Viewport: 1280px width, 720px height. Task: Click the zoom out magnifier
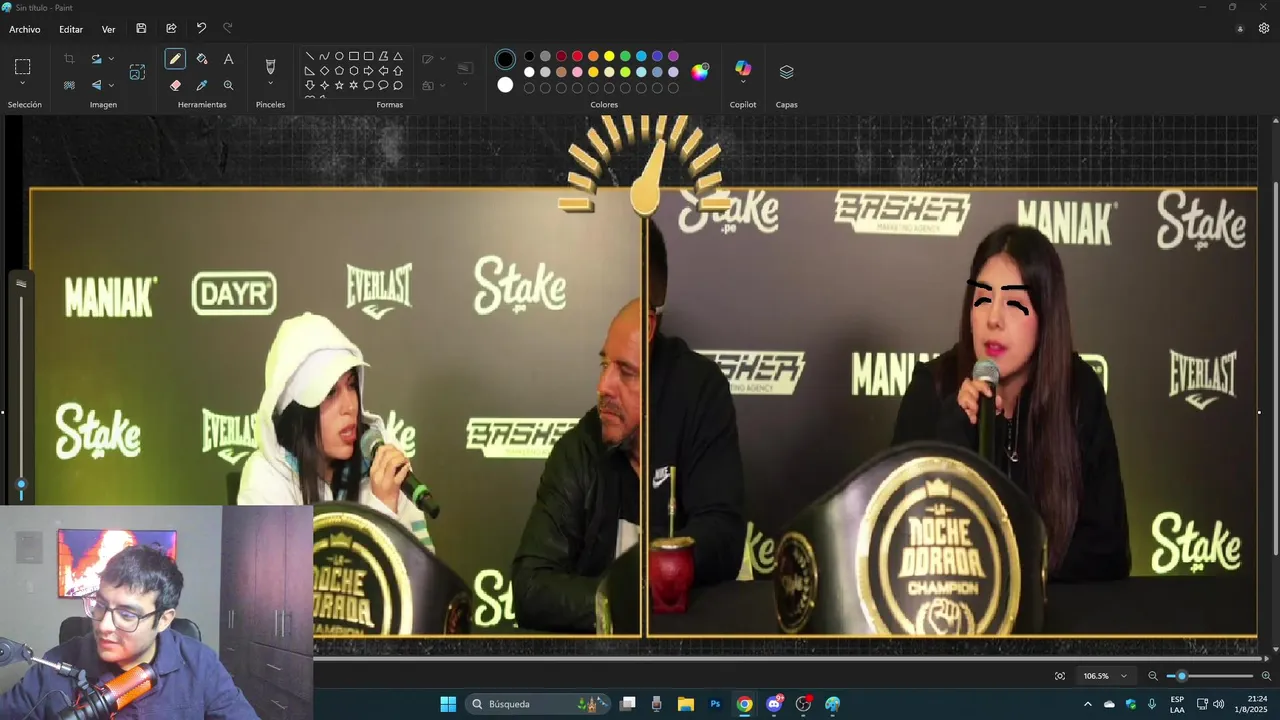coord(1153,676)
